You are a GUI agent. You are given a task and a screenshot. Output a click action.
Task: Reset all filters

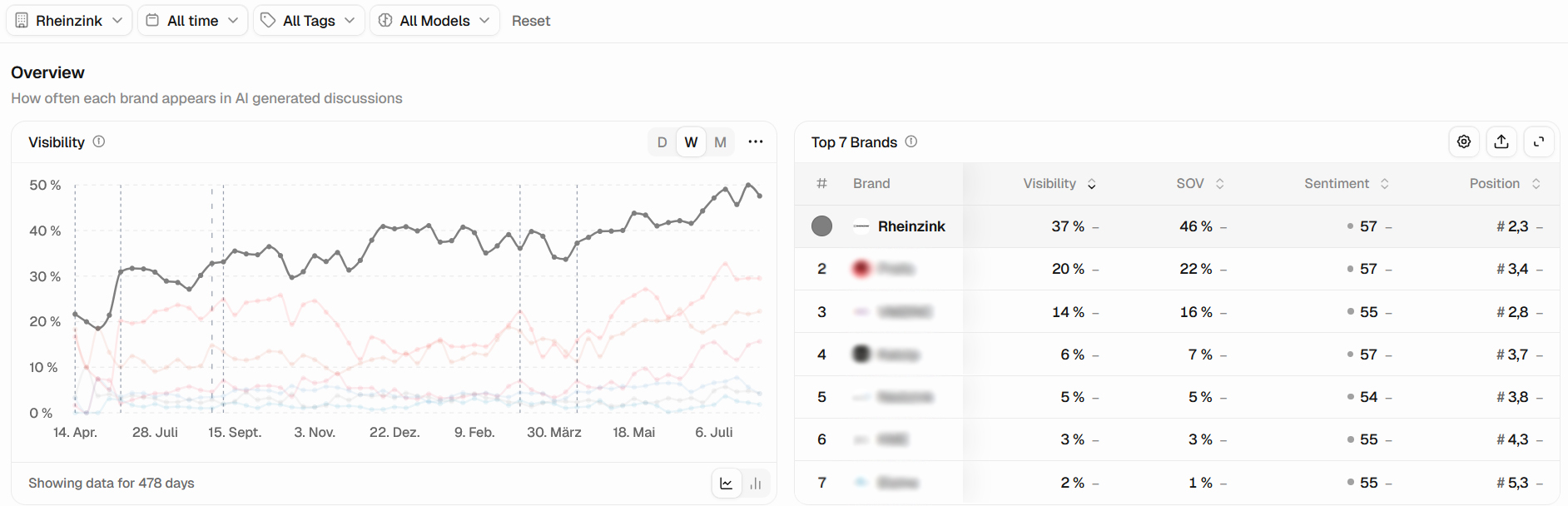(x=531, y=21)
